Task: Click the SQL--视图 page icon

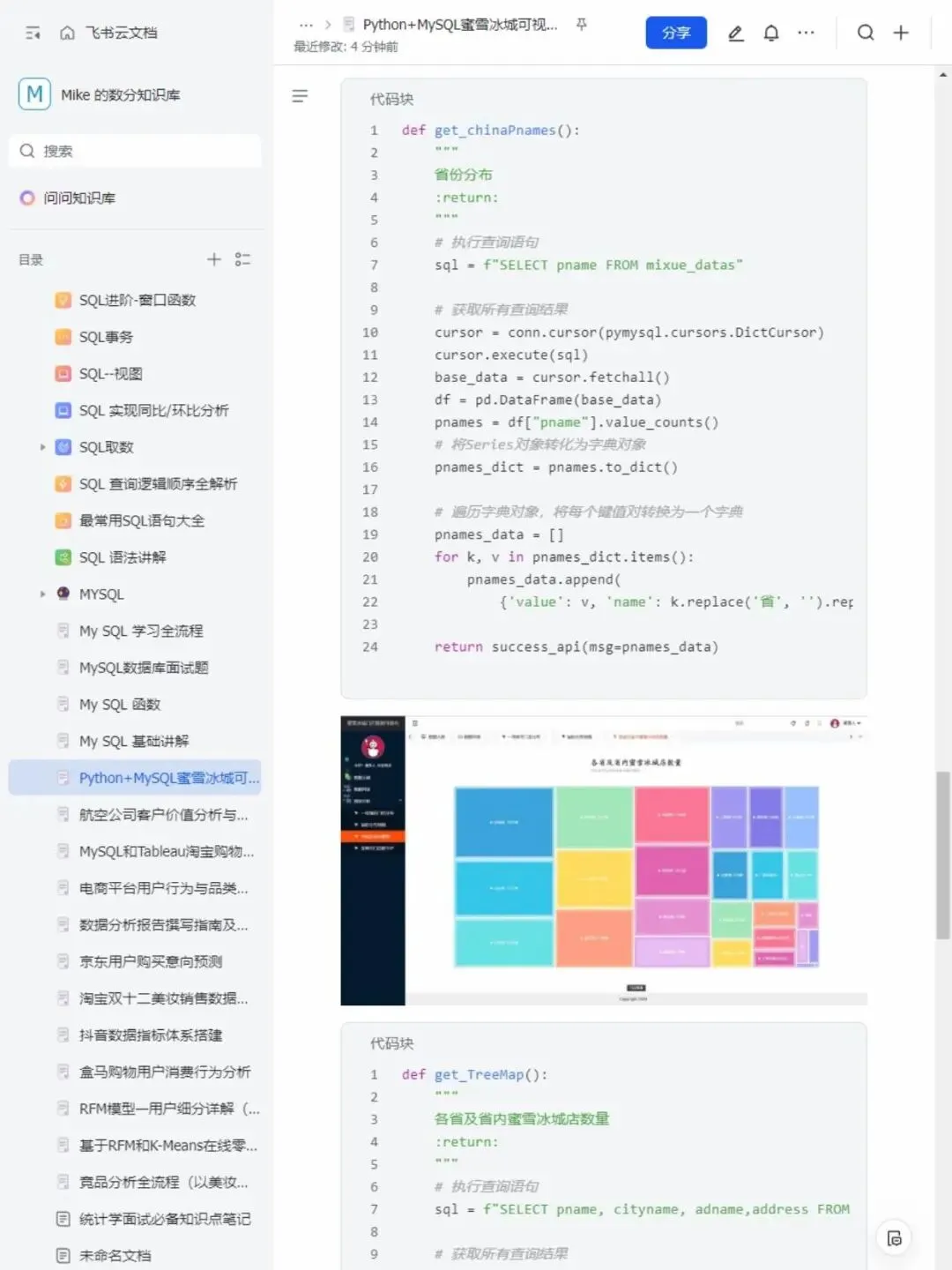Action: [63, 374]
